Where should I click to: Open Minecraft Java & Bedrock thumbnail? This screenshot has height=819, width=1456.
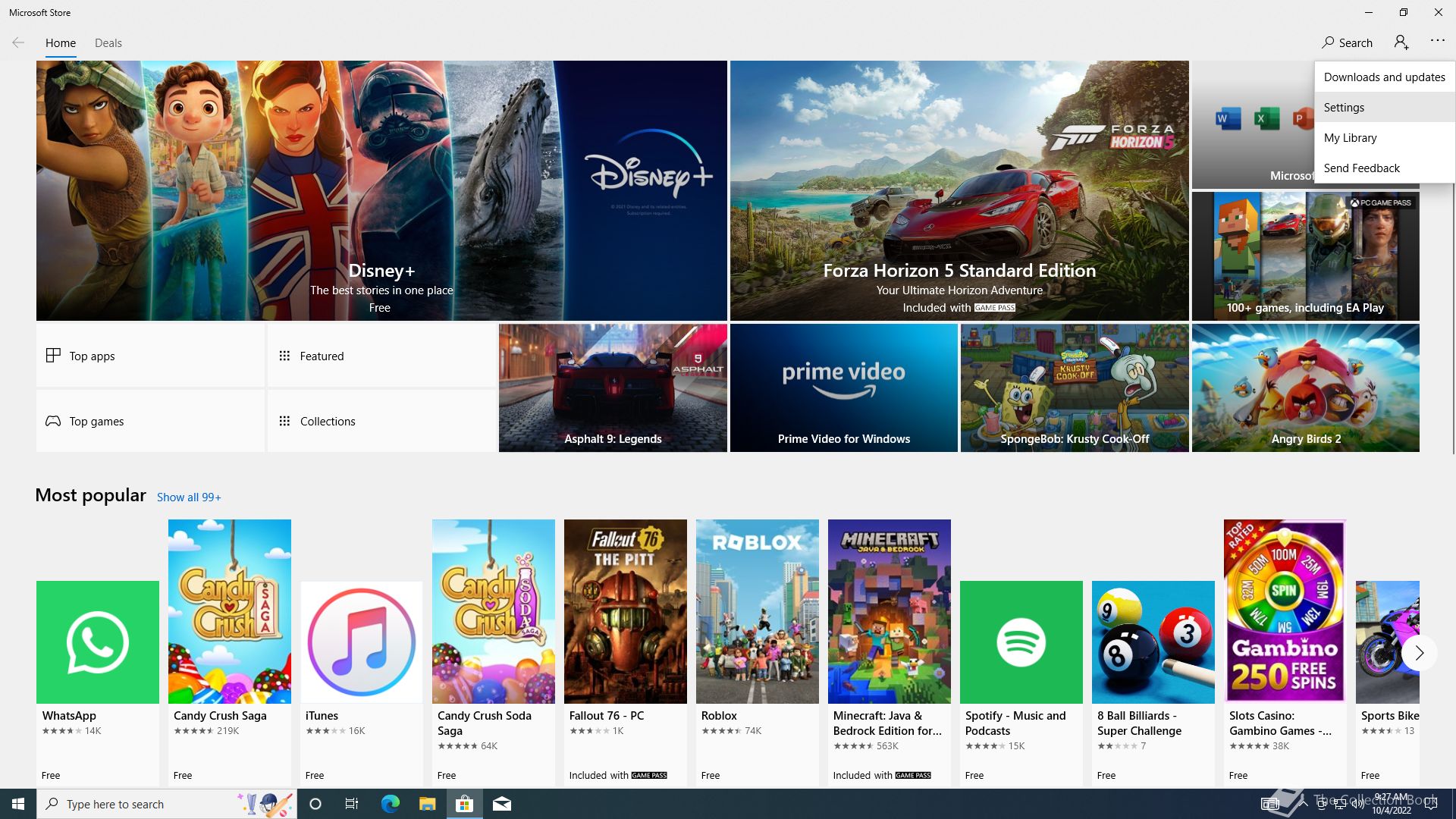[x=890, y=611]
